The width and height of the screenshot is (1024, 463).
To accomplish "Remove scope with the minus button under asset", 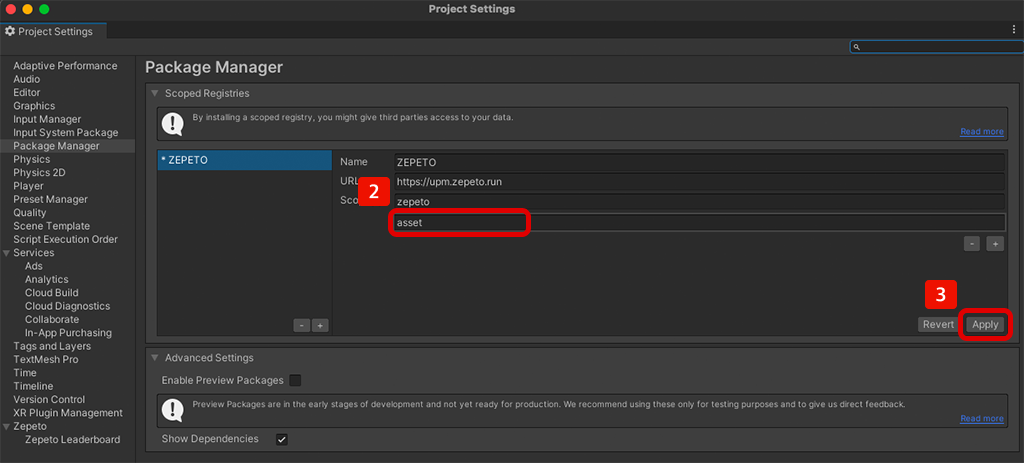I will [972, 244].
